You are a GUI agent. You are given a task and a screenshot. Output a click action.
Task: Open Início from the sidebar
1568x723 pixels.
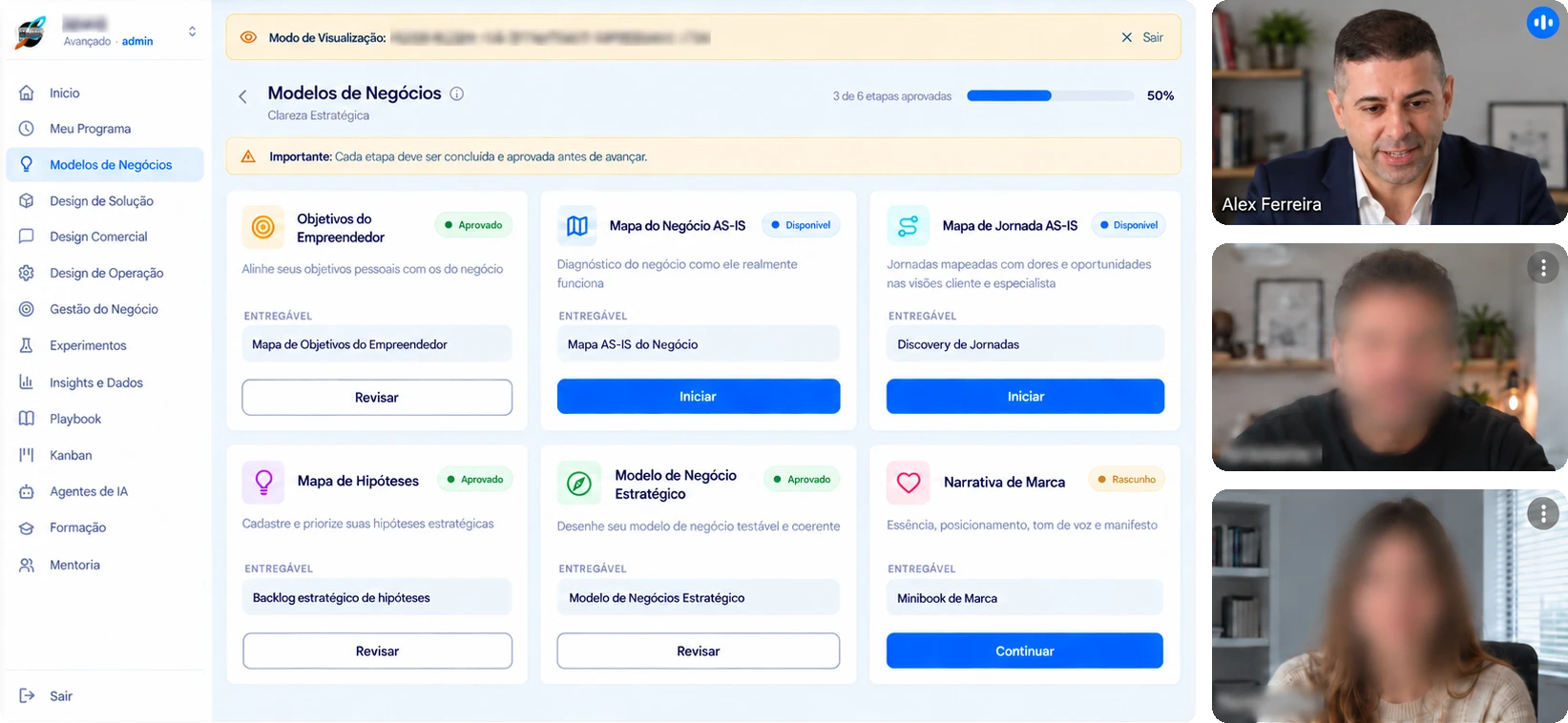[x=105, y=93]
